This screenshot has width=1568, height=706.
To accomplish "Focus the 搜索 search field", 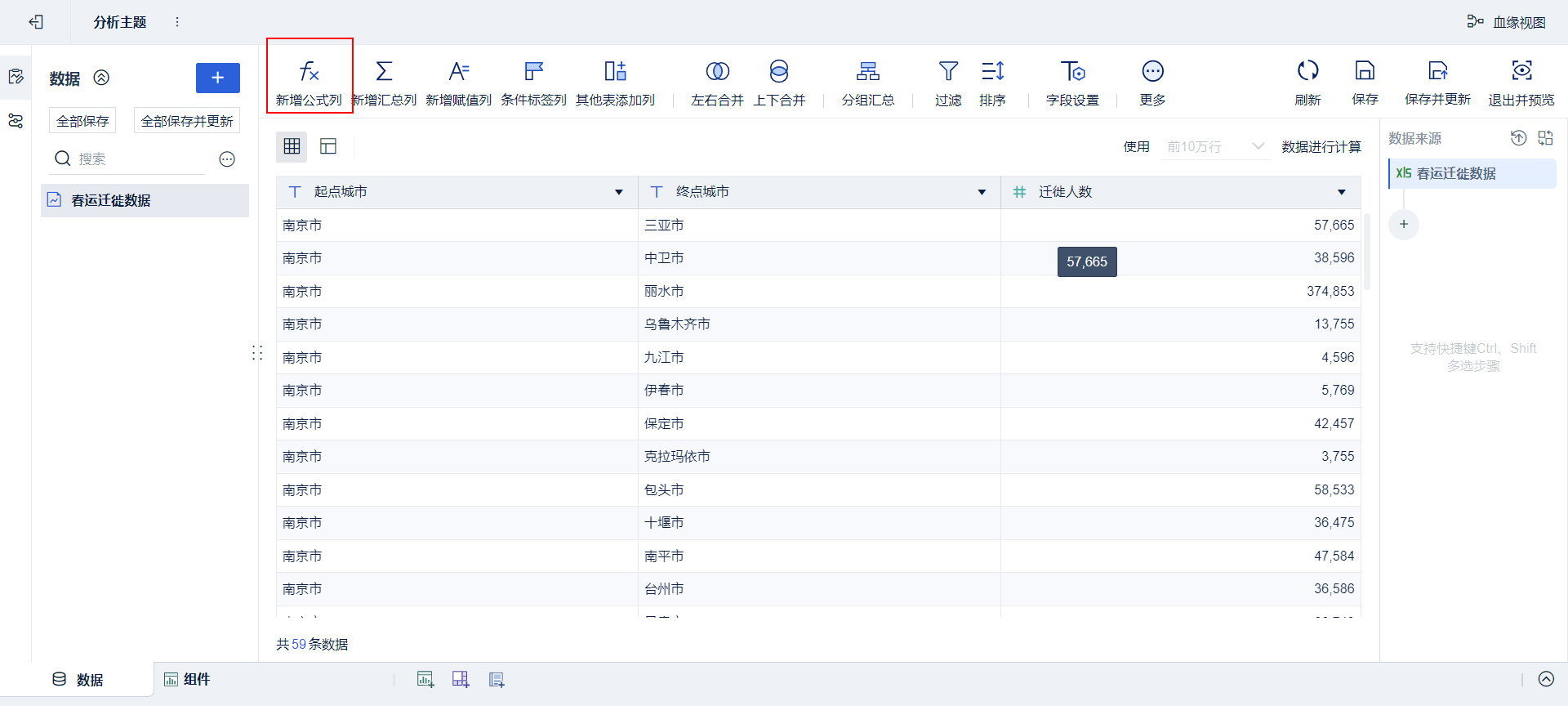I will tap(129, 159).
